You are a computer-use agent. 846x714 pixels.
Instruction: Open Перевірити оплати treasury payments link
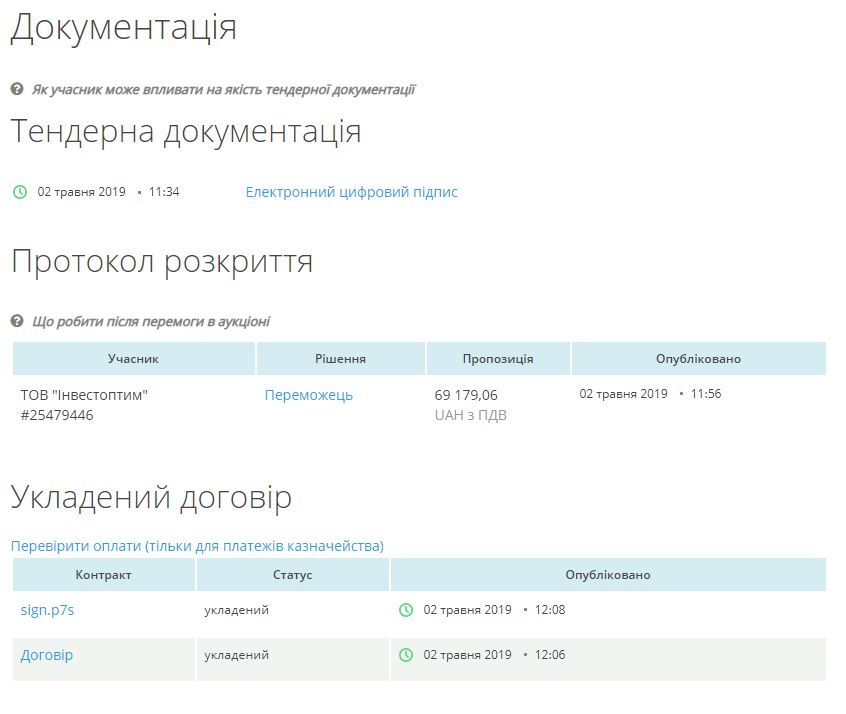point(197,546)
